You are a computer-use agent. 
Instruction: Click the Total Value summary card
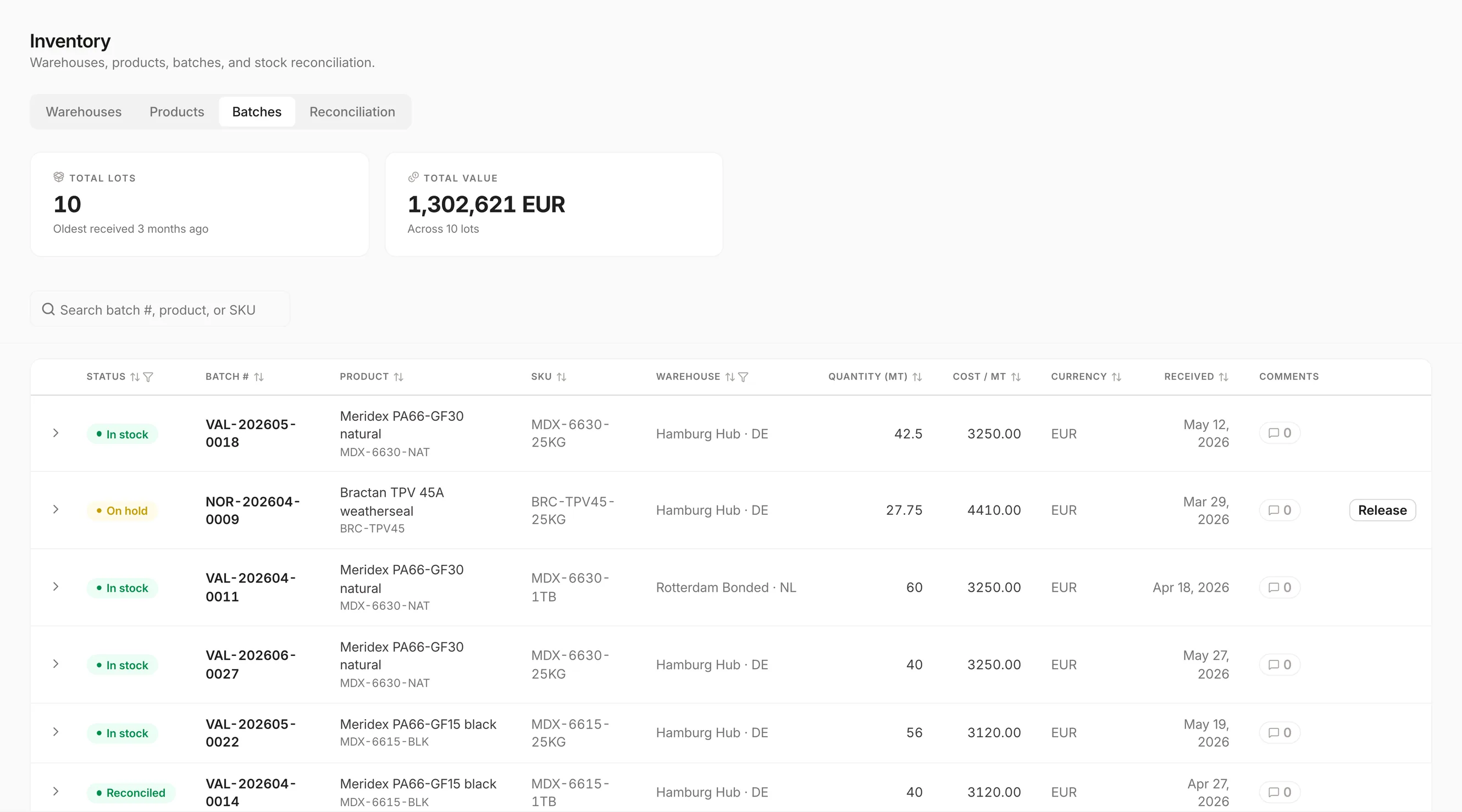coord(554,204)
